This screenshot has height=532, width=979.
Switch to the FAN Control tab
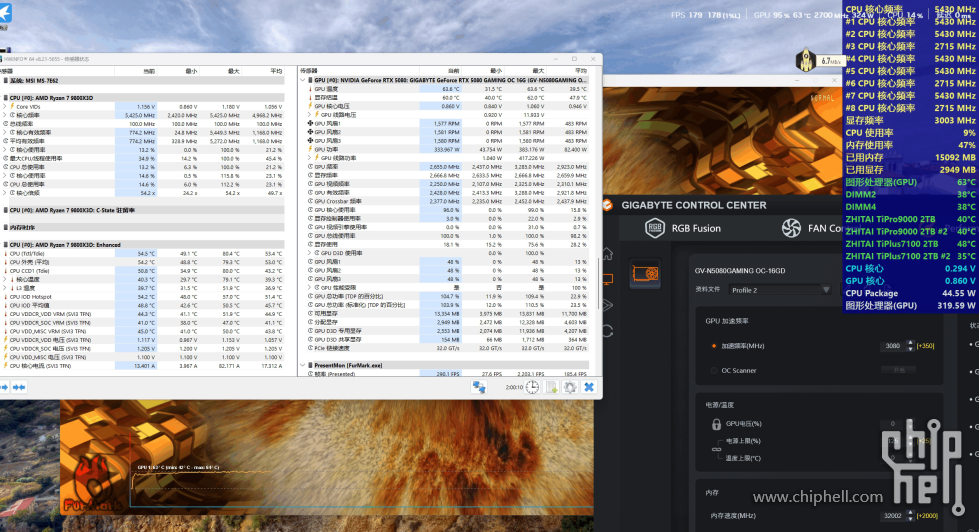[812, 228]
